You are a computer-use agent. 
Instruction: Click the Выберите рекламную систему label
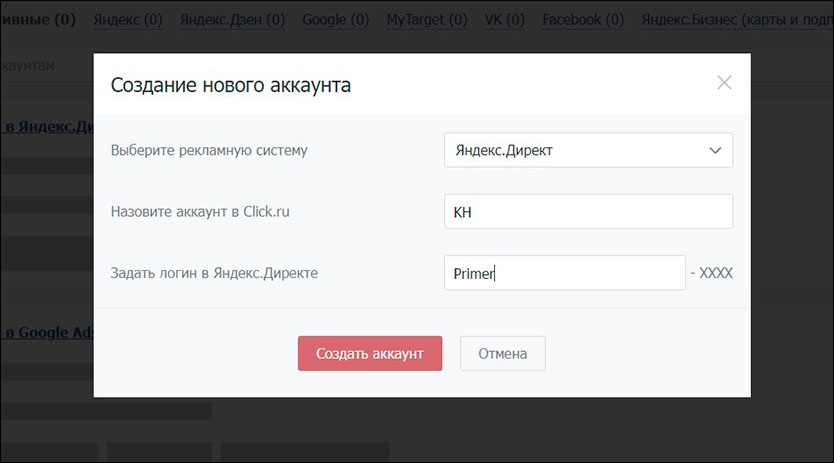point(209,150)
